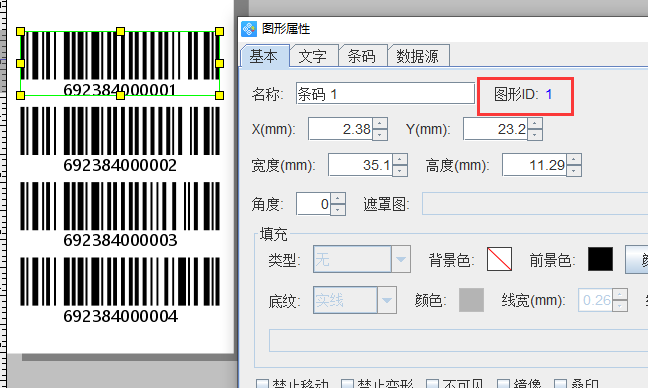Click the 高度(mm) value field

click(x=534, y=165)
